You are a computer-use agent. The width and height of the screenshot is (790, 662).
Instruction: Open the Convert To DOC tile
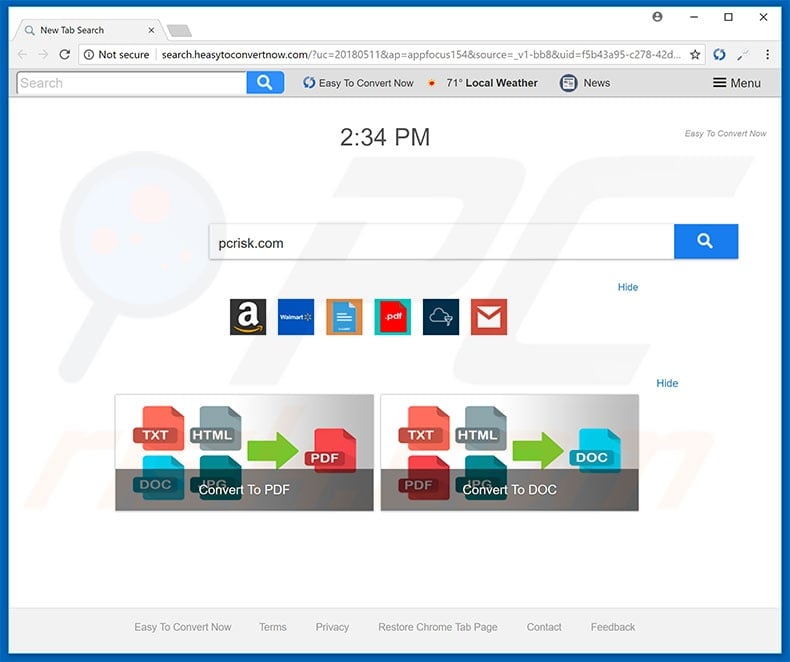509,452
